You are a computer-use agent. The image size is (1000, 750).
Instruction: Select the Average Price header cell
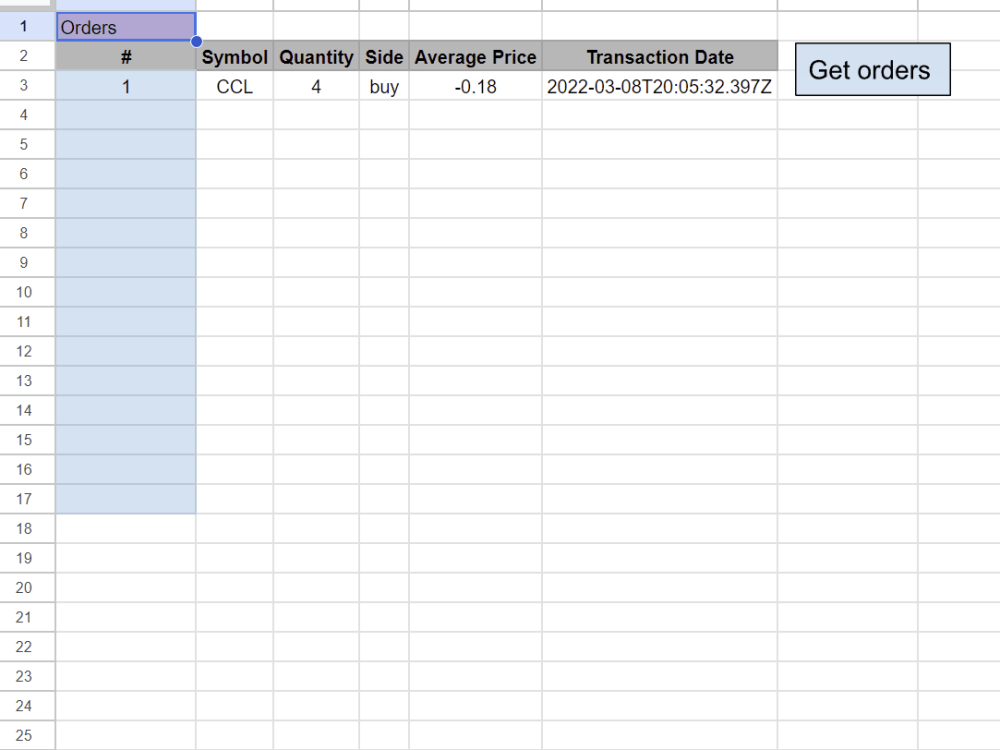476,57
